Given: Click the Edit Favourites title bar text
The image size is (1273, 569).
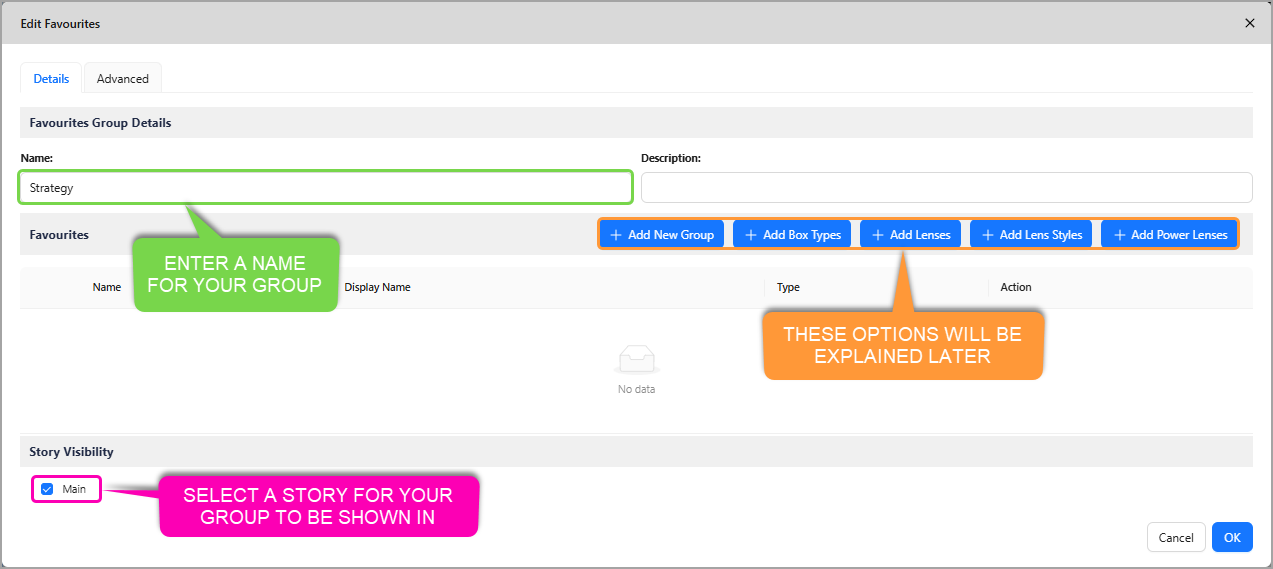Looking at the screenshot, I should tap(60, 23).
